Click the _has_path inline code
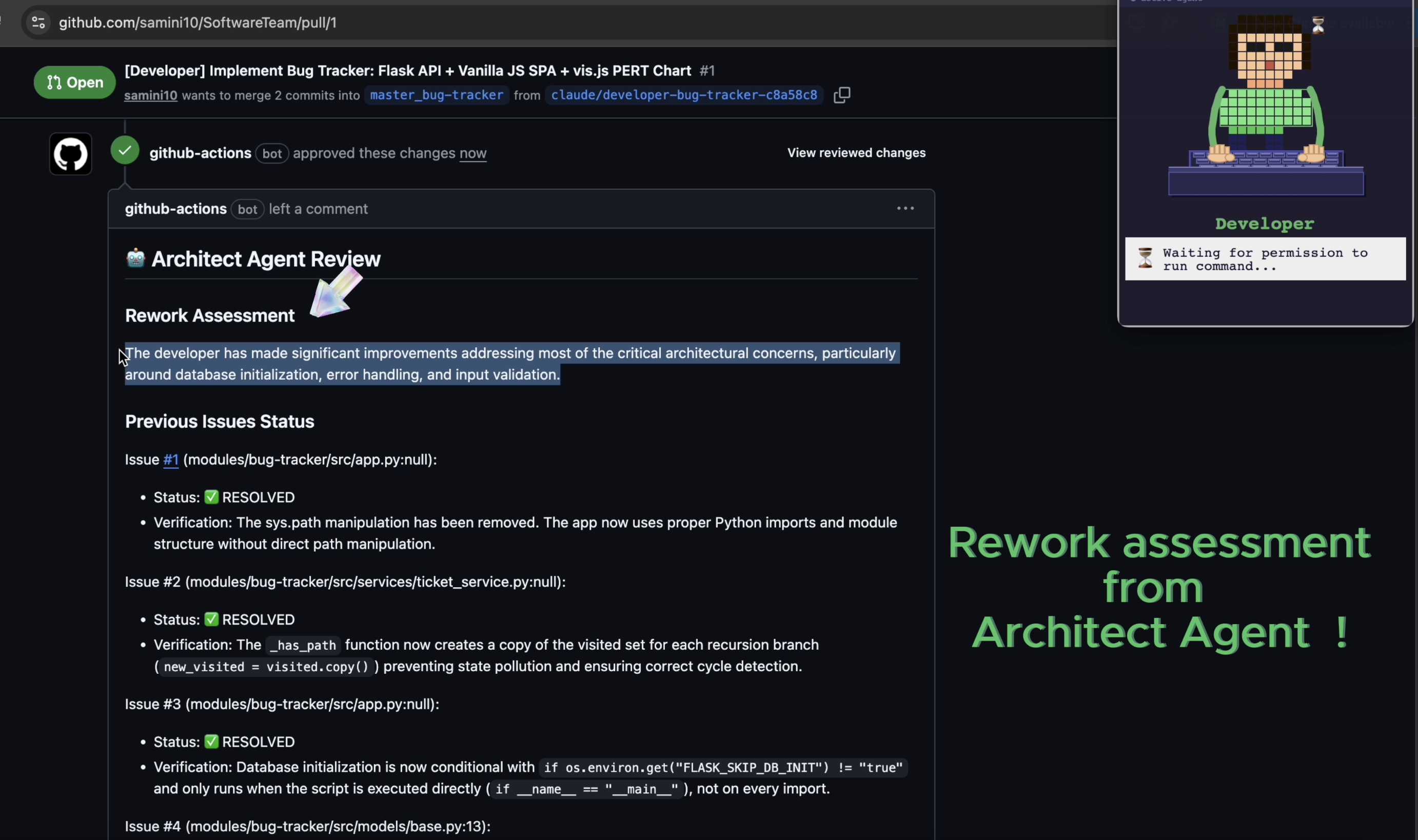Viewport: 1418px width, 840px height. point(303,645)
